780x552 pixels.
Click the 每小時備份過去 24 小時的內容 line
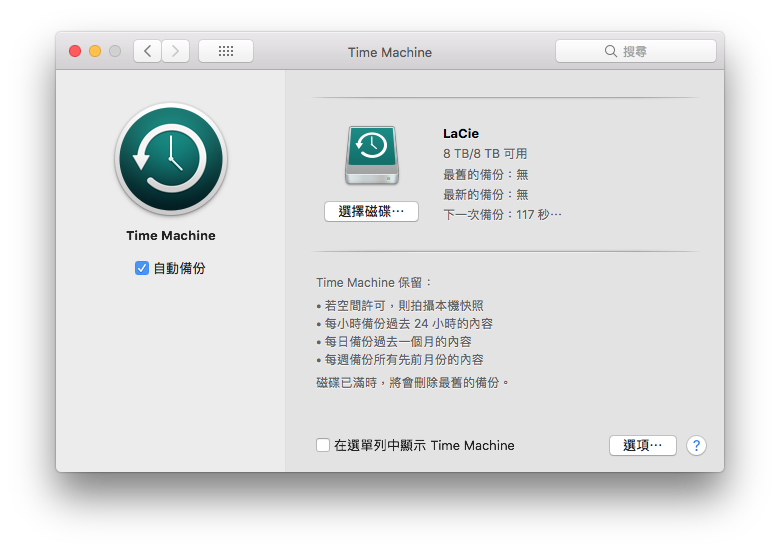[x=404, y=324]
